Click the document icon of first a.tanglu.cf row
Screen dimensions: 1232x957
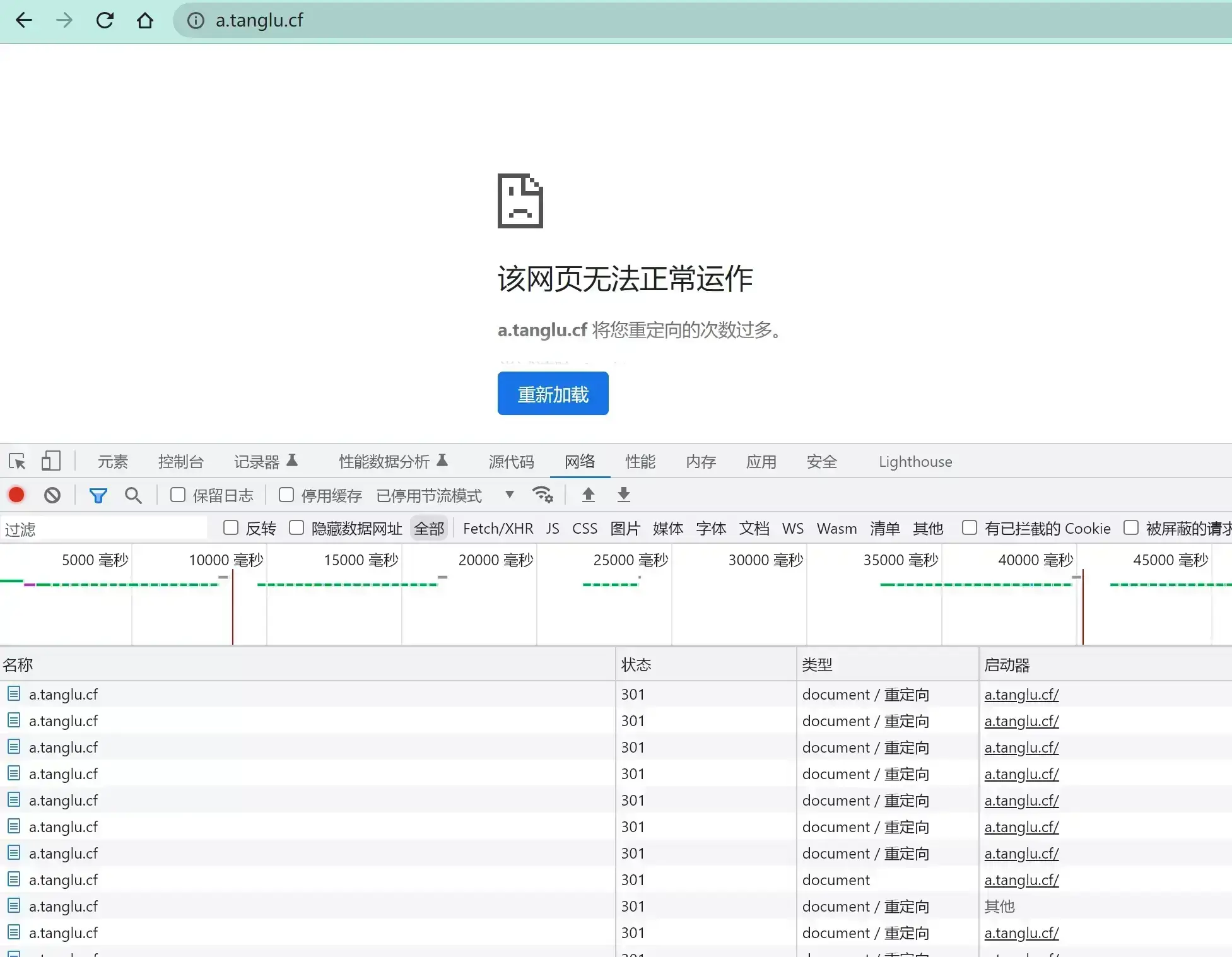[14, 694]
